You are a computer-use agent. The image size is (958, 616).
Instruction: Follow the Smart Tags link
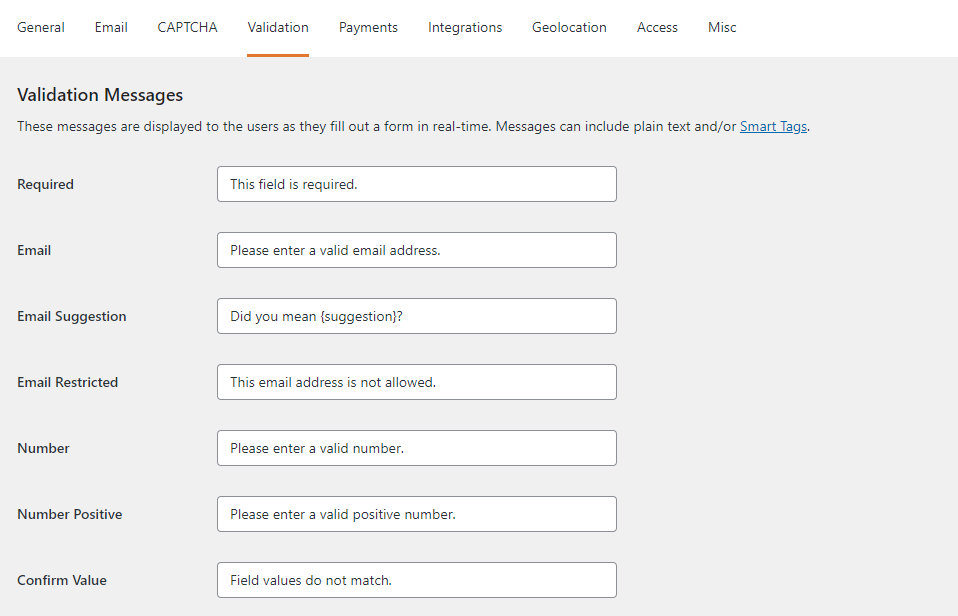click(x=773, y=127)
